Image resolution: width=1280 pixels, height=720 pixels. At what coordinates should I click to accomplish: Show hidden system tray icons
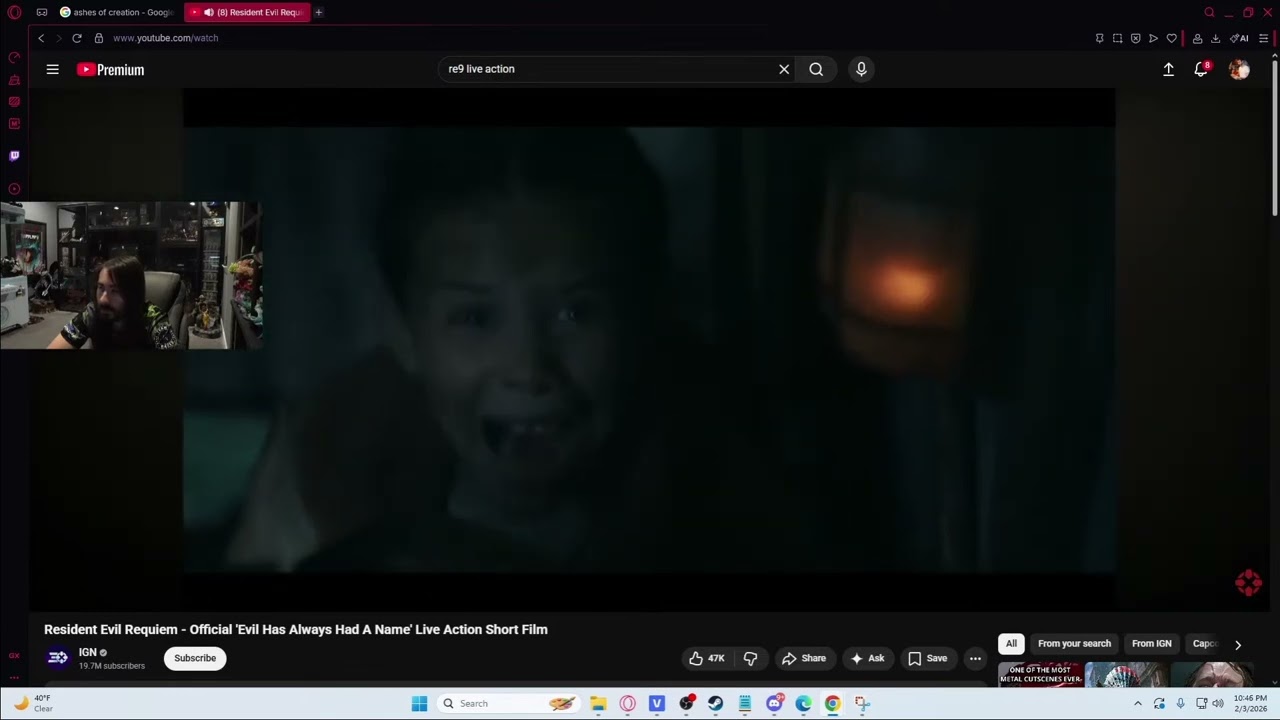[1137, 703]
